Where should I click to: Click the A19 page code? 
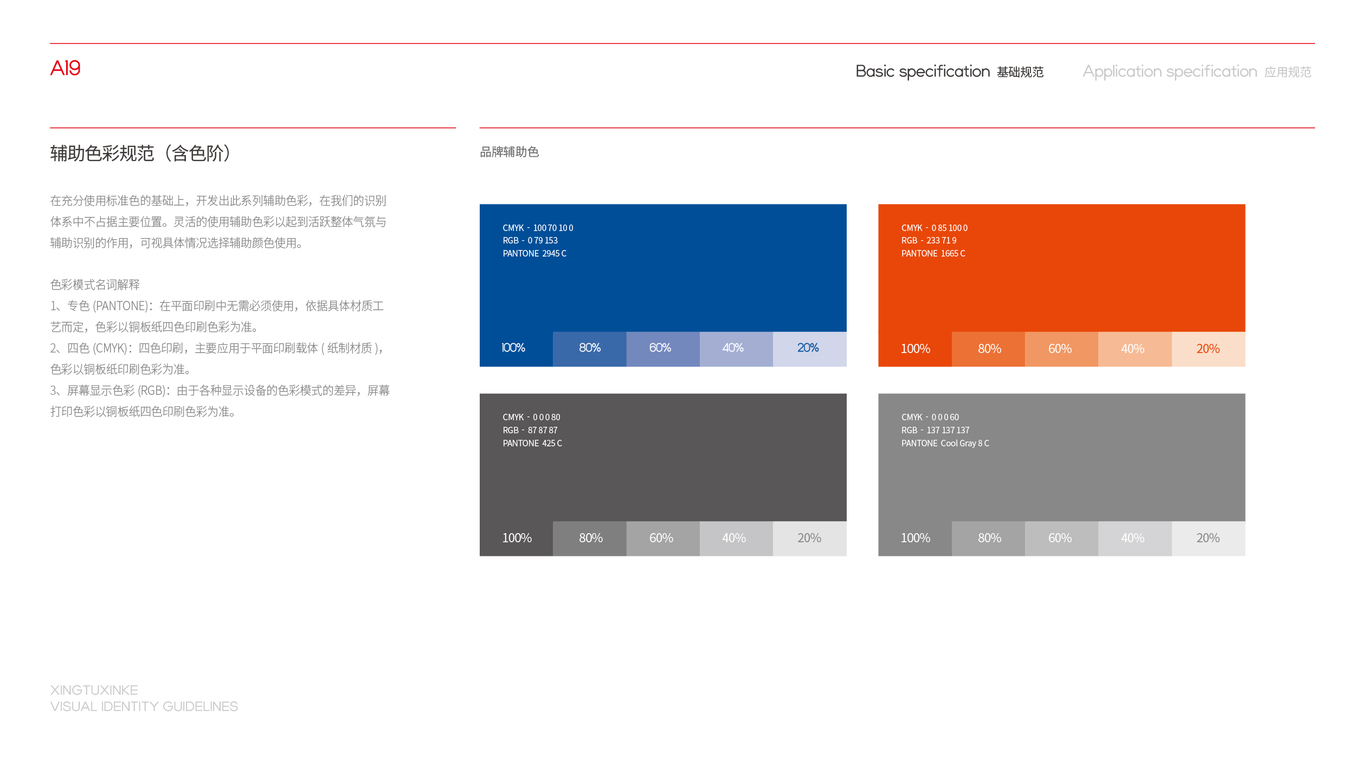point(65,68)
